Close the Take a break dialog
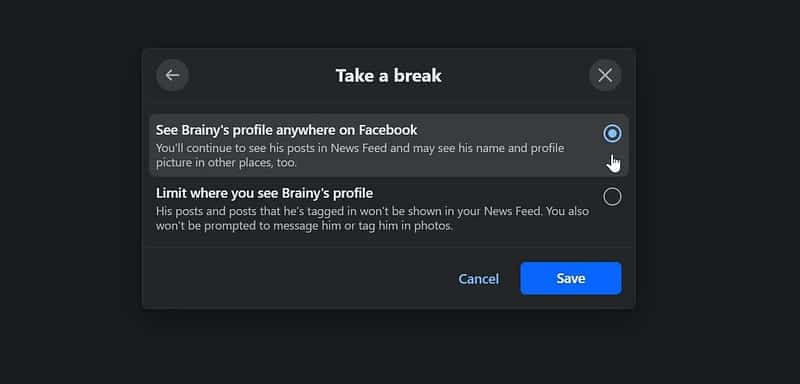Image resolution: width=800 pixels, height=384 pixels. [605, 75]
